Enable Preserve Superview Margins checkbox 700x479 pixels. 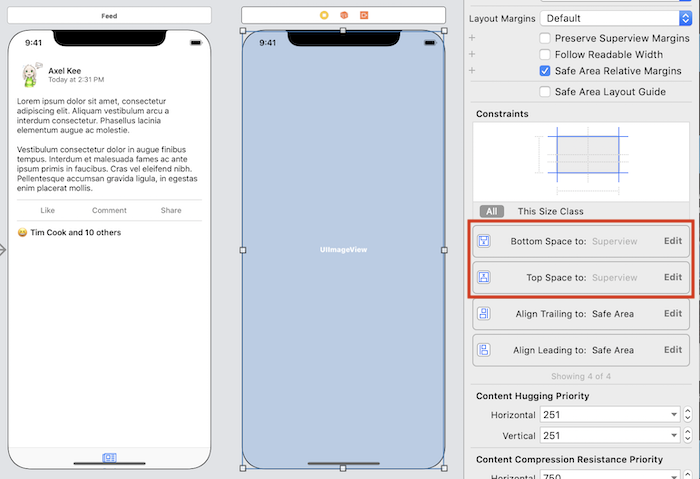click(545, 38)
